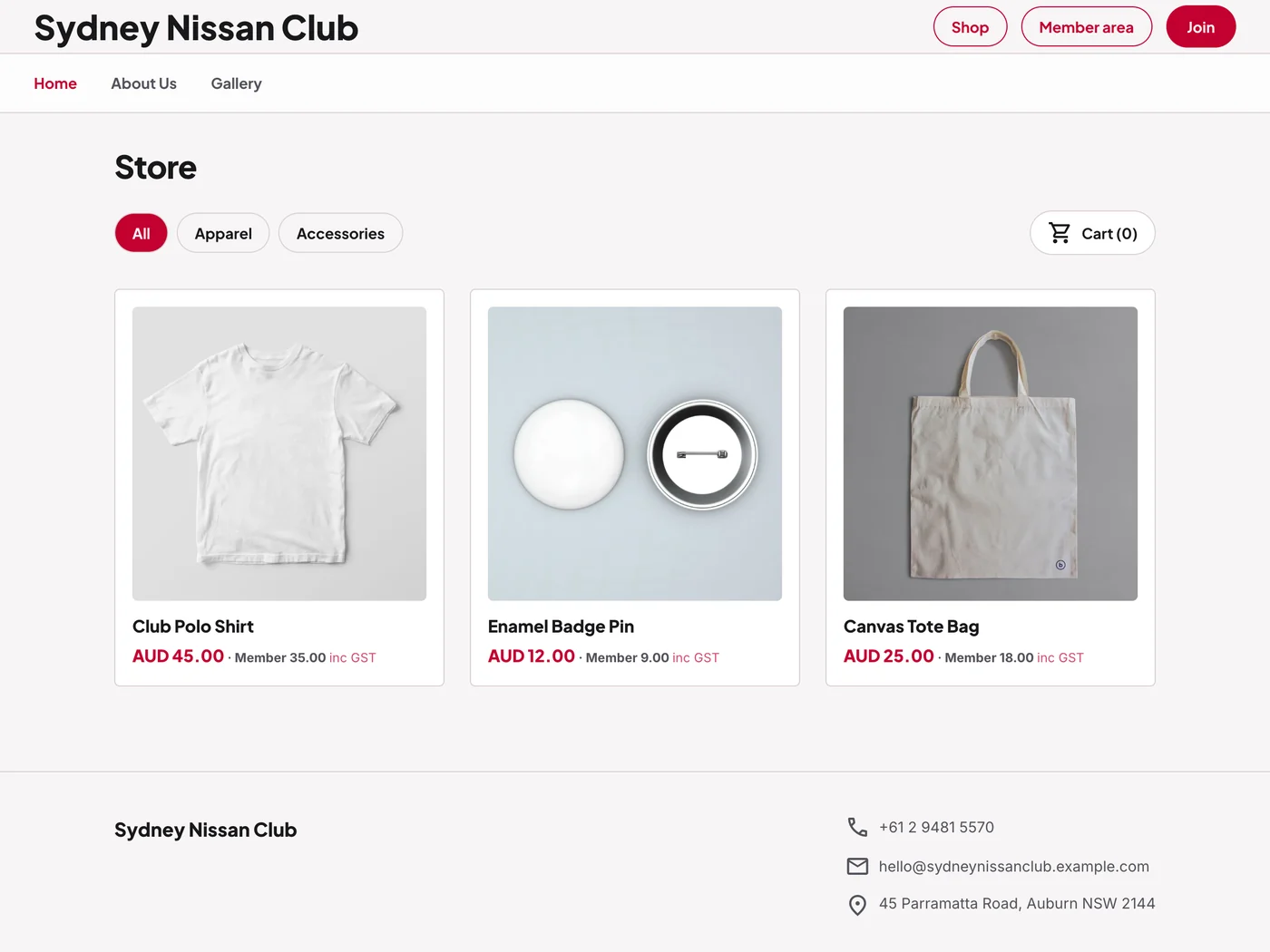
Task: Go to the Home tab
Action: pos(55,83)
